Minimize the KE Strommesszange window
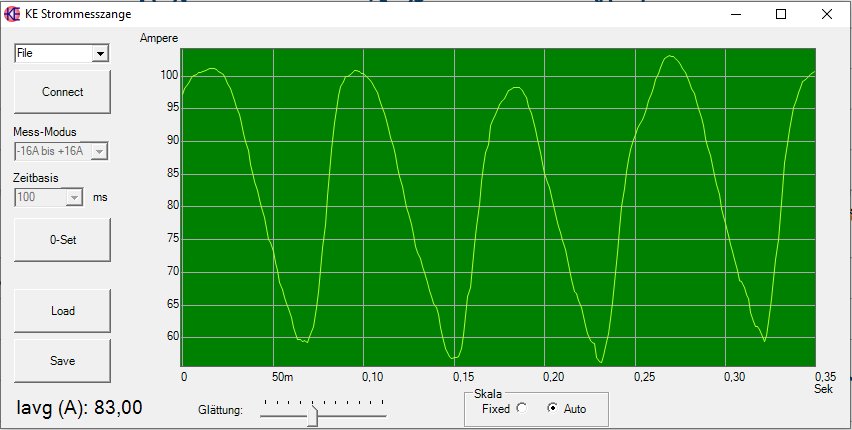852x430 pixels. [x=735, y=14]
